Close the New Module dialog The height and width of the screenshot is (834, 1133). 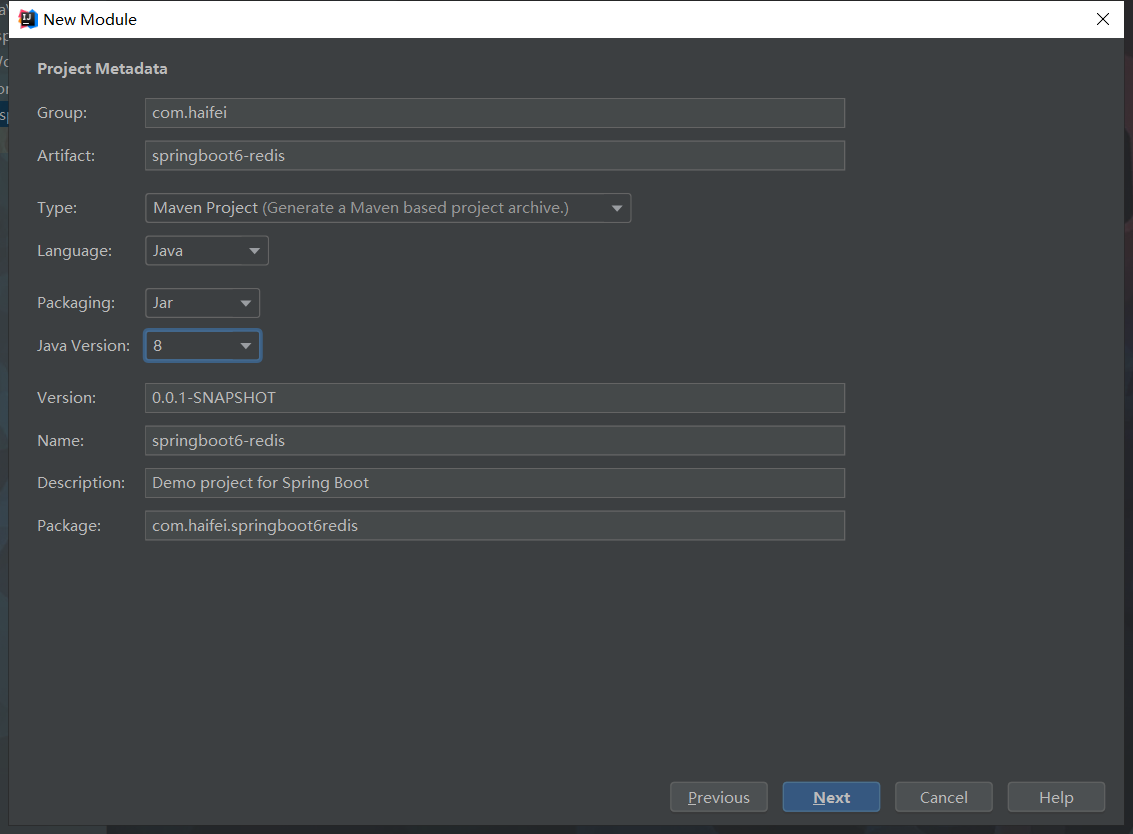point(1102,19)
